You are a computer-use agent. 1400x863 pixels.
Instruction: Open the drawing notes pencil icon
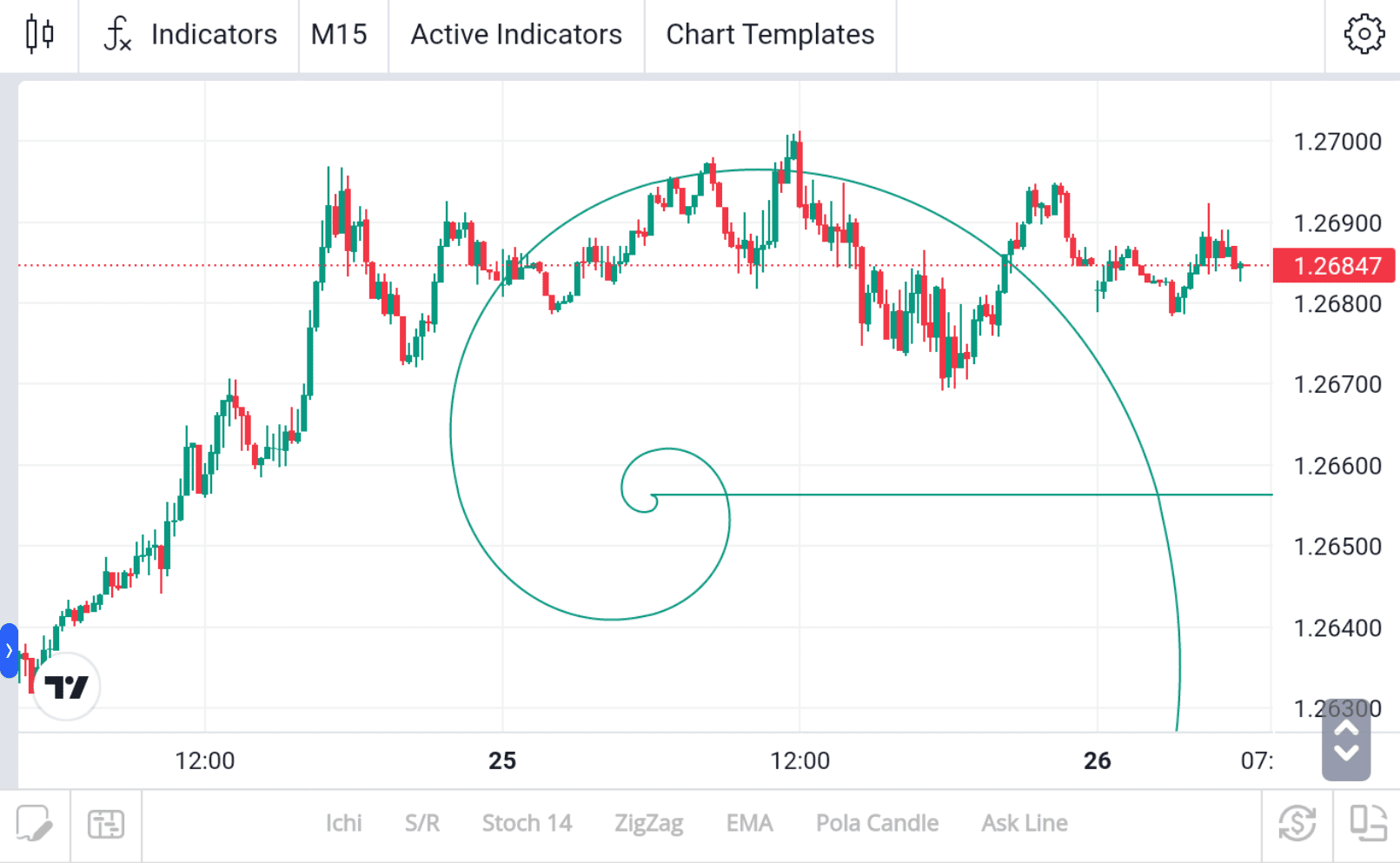click(34, 823)
